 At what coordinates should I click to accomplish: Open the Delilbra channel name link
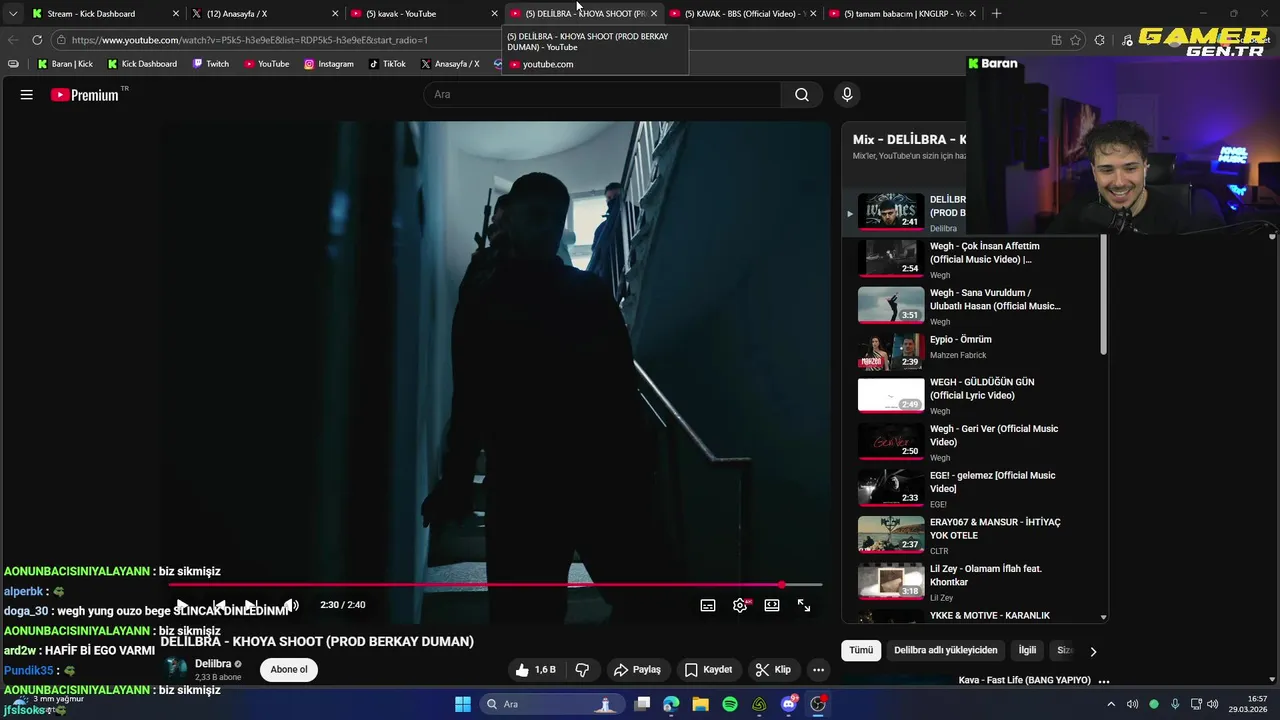coord(213,664)
